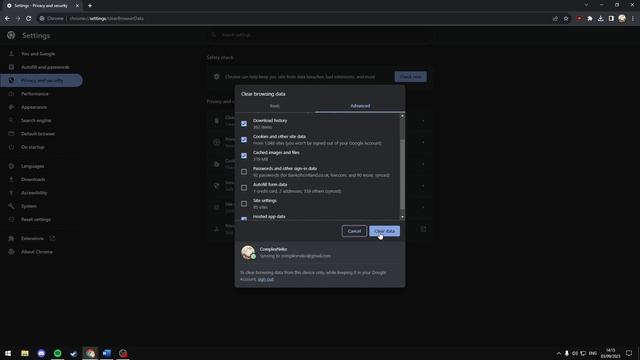Open the tab search chevron in title bar
This screenshot has width=640, height=360.
tap(586, 5)
